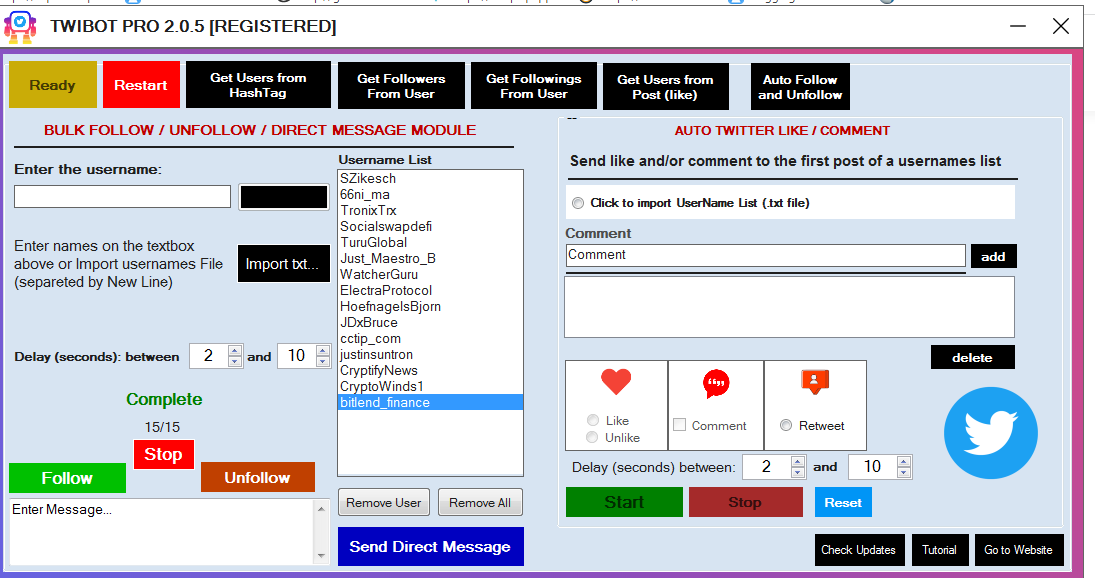Image resolution: width=1095 pixels, height=578 pixels.
Task: Click the red heart Like icon
Action: coord(616,381)
